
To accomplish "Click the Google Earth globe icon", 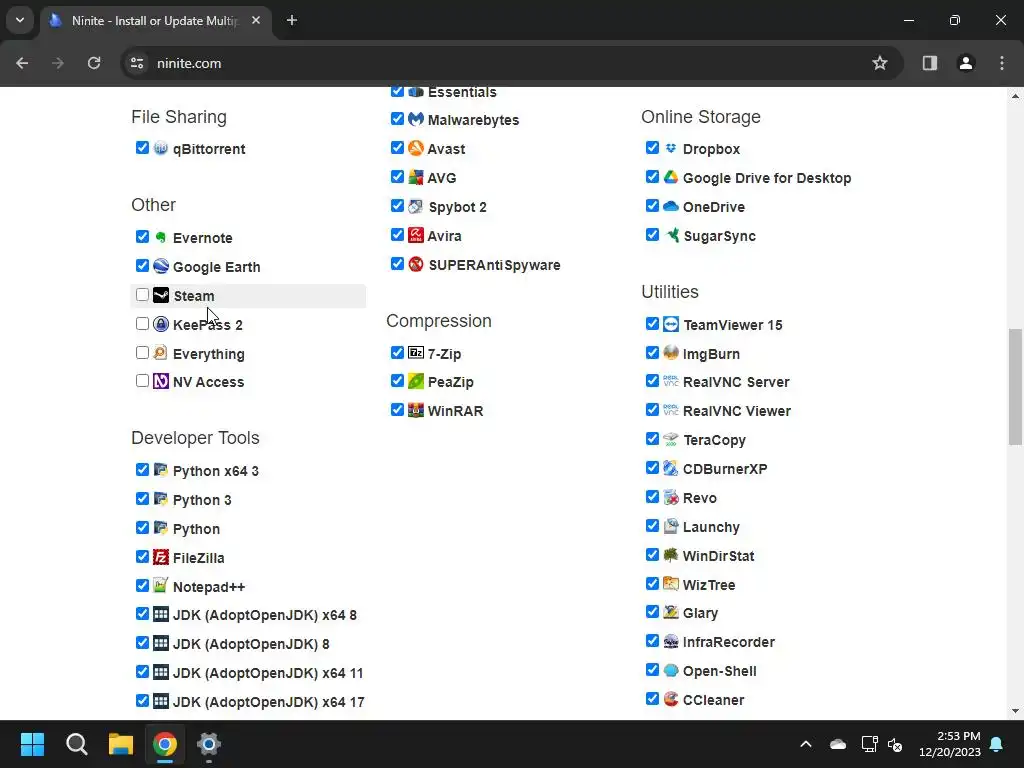I will point(161,266).
